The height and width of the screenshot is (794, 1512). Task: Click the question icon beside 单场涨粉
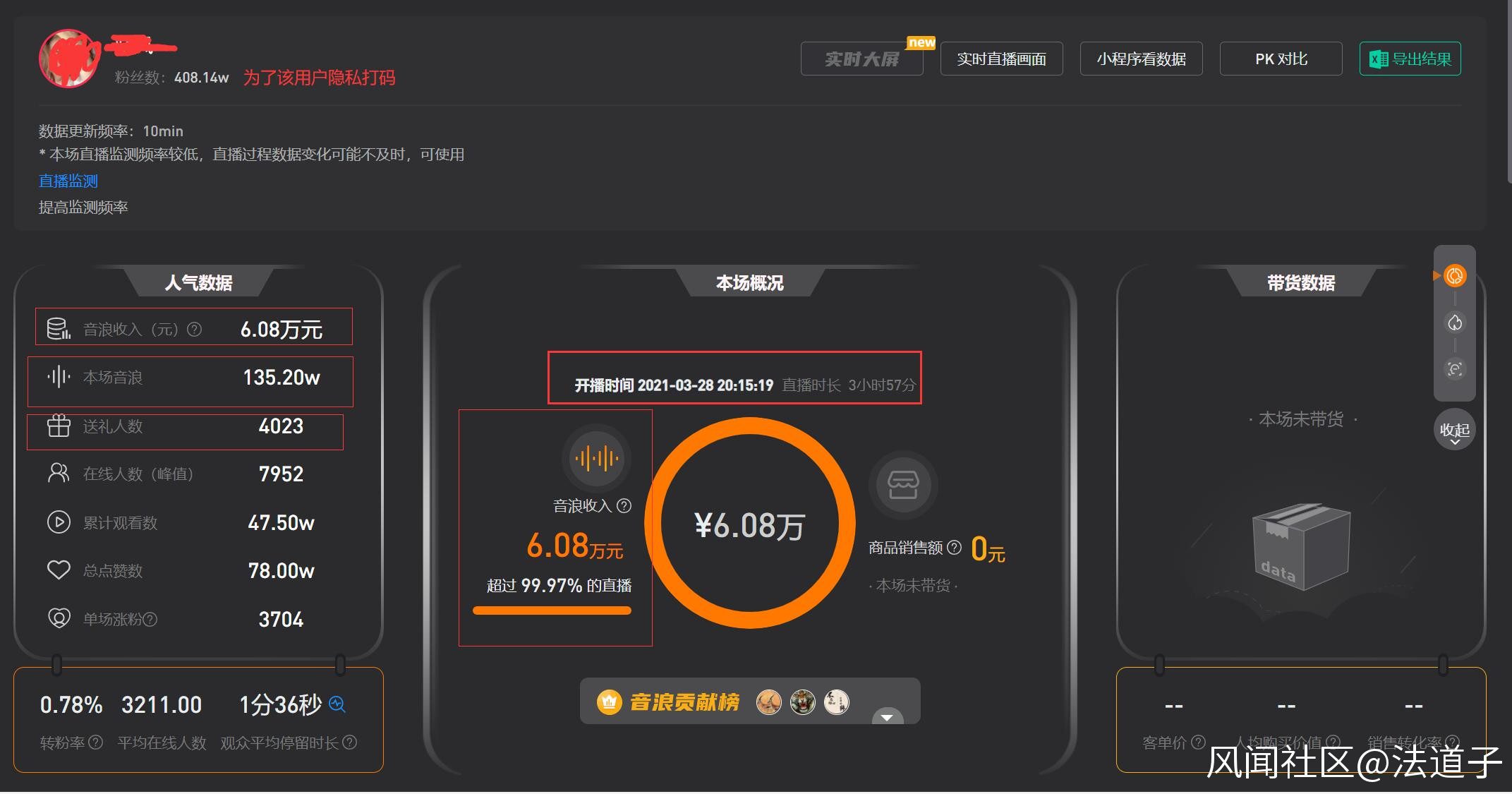[150, 620]
